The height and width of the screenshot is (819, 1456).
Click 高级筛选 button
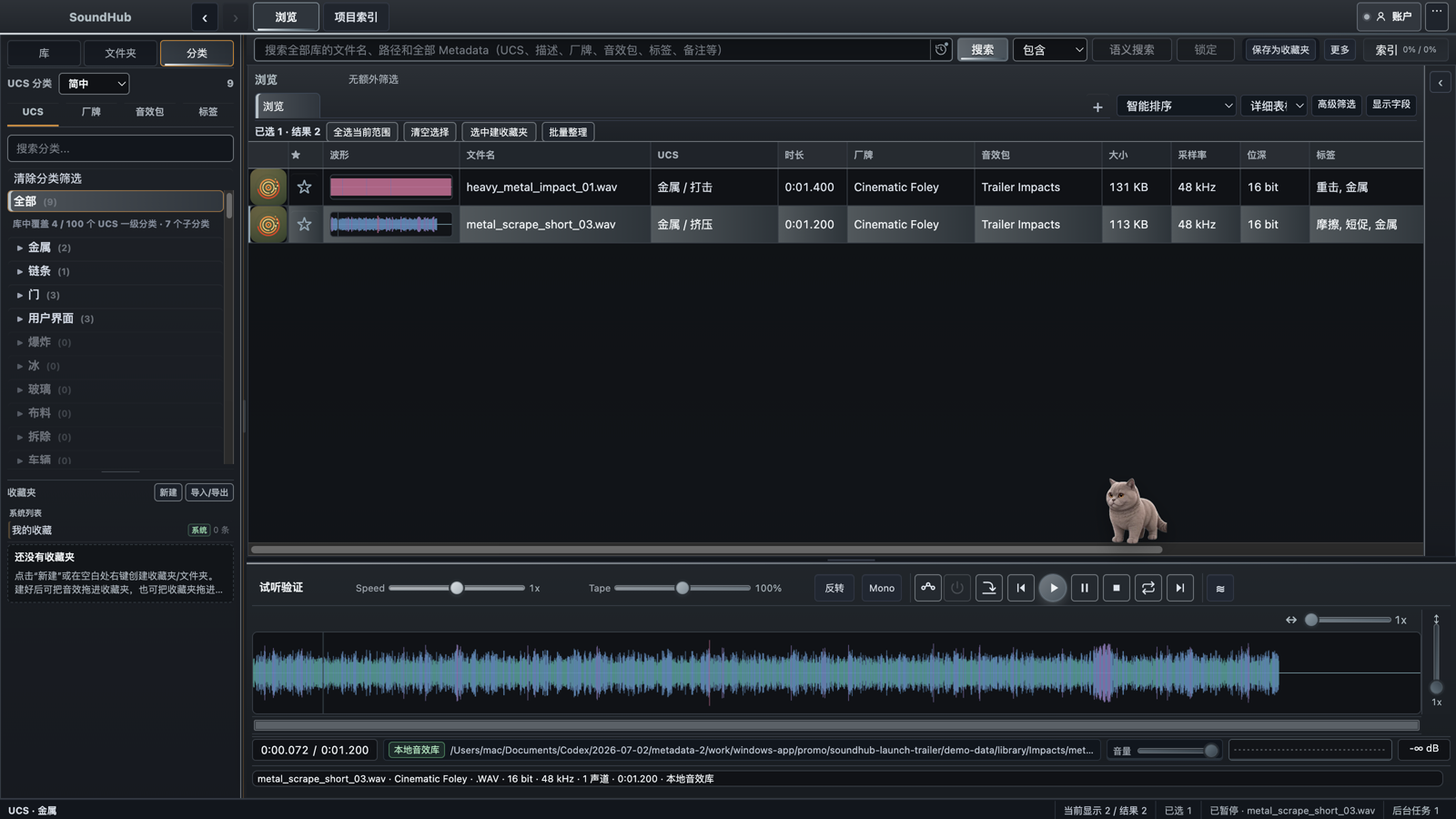point(1336,105)
